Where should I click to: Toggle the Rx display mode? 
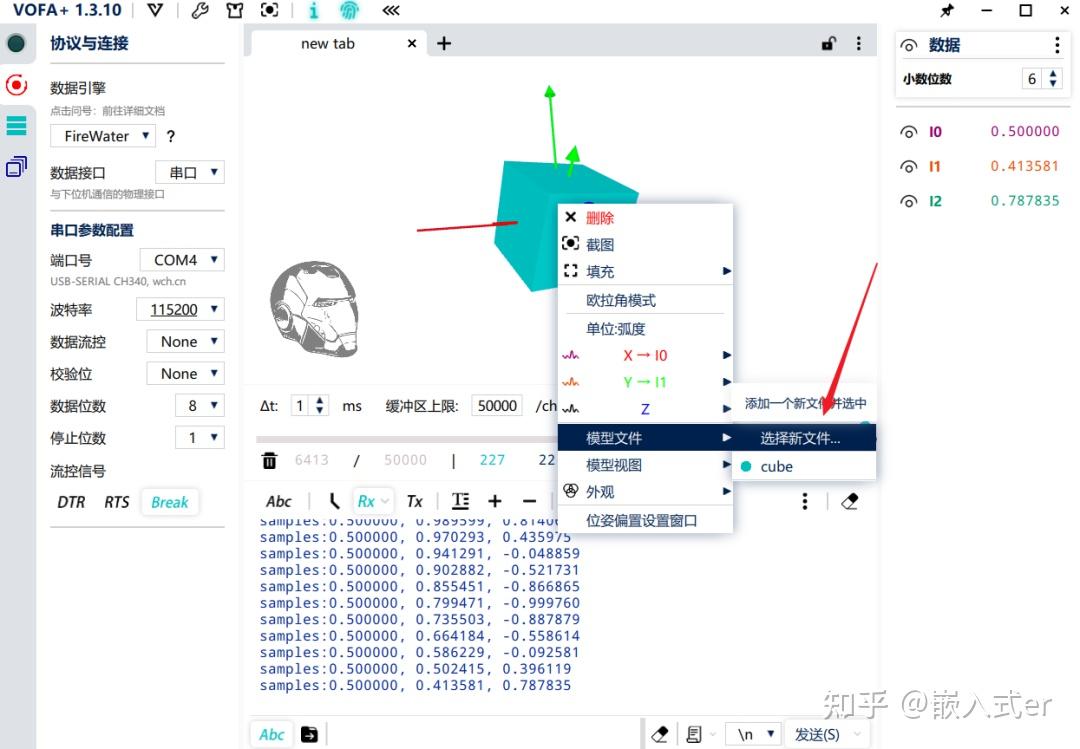coord(366,501)
